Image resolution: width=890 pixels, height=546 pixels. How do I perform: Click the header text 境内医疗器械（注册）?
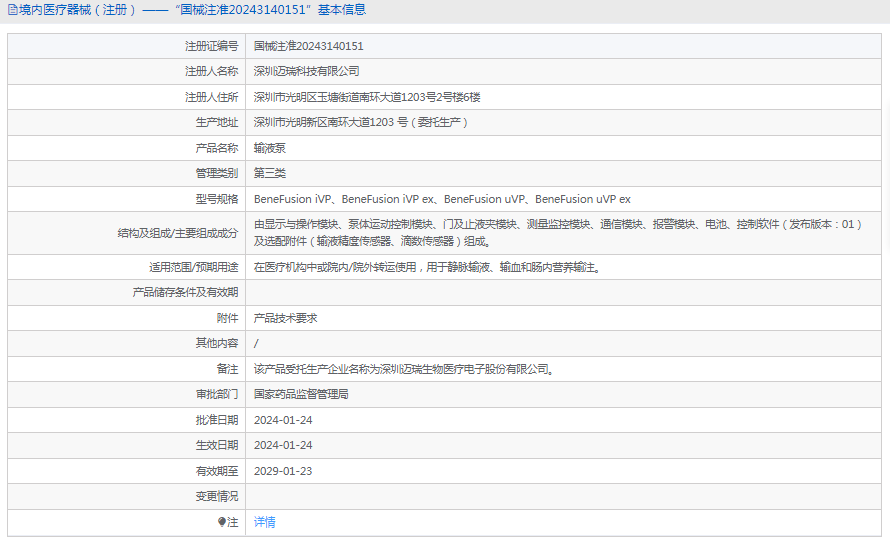tap(79, 10)
